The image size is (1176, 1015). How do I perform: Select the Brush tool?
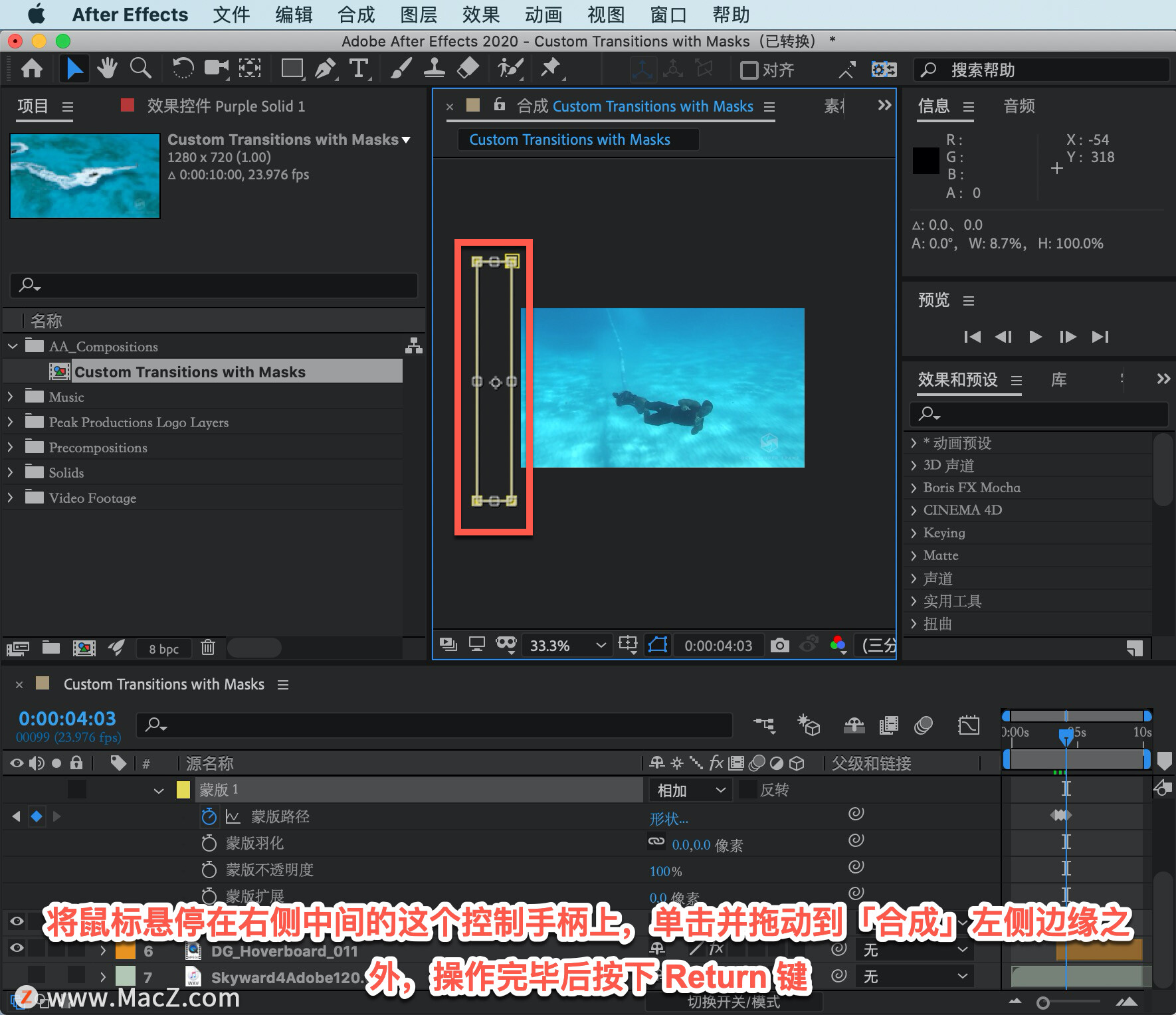[x=401, y=68]
